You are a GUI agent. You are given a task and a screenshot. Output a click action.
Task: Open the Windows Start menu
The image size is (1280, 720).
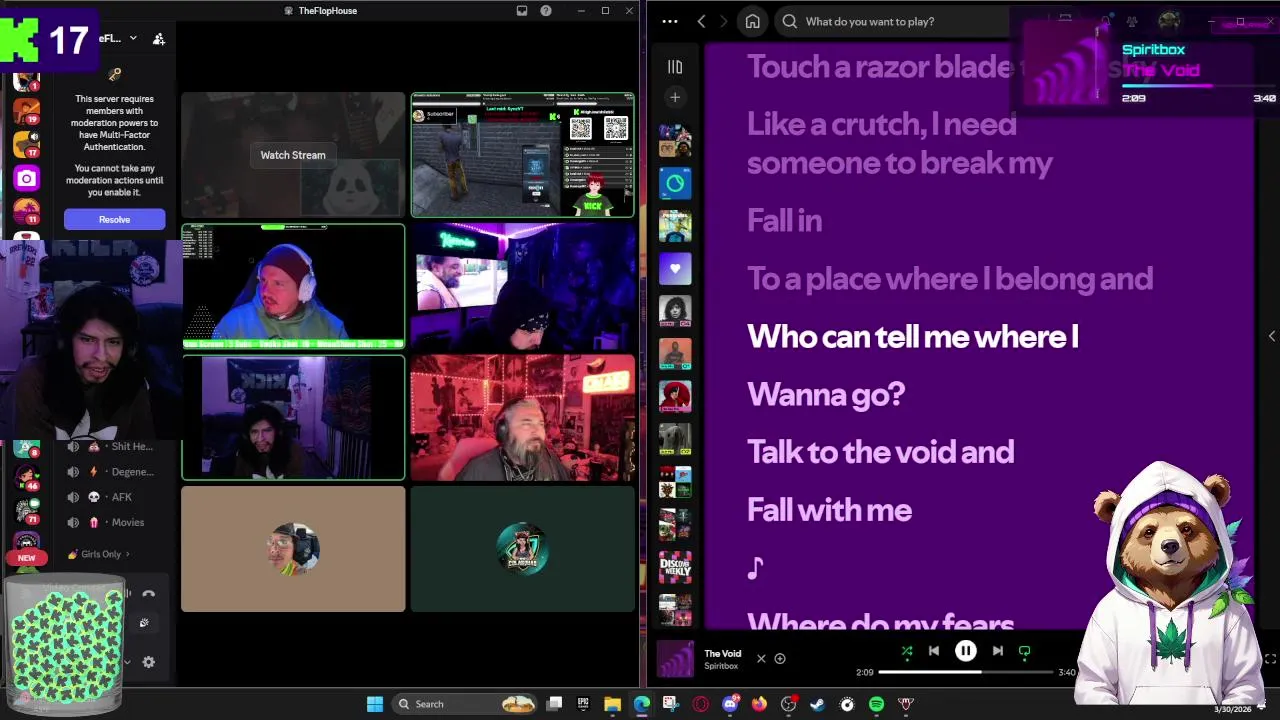click(375, 704)
